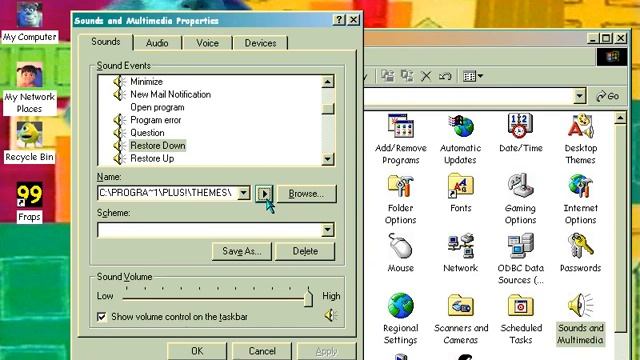640x360 pixels.
Task: Toggle Show volume control on the taskbar
Action: point(102,317)
